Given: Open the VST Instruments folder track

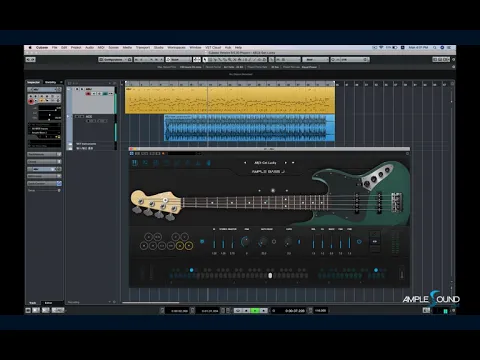Looking at the screenshot, I should [x=86, y=144].
